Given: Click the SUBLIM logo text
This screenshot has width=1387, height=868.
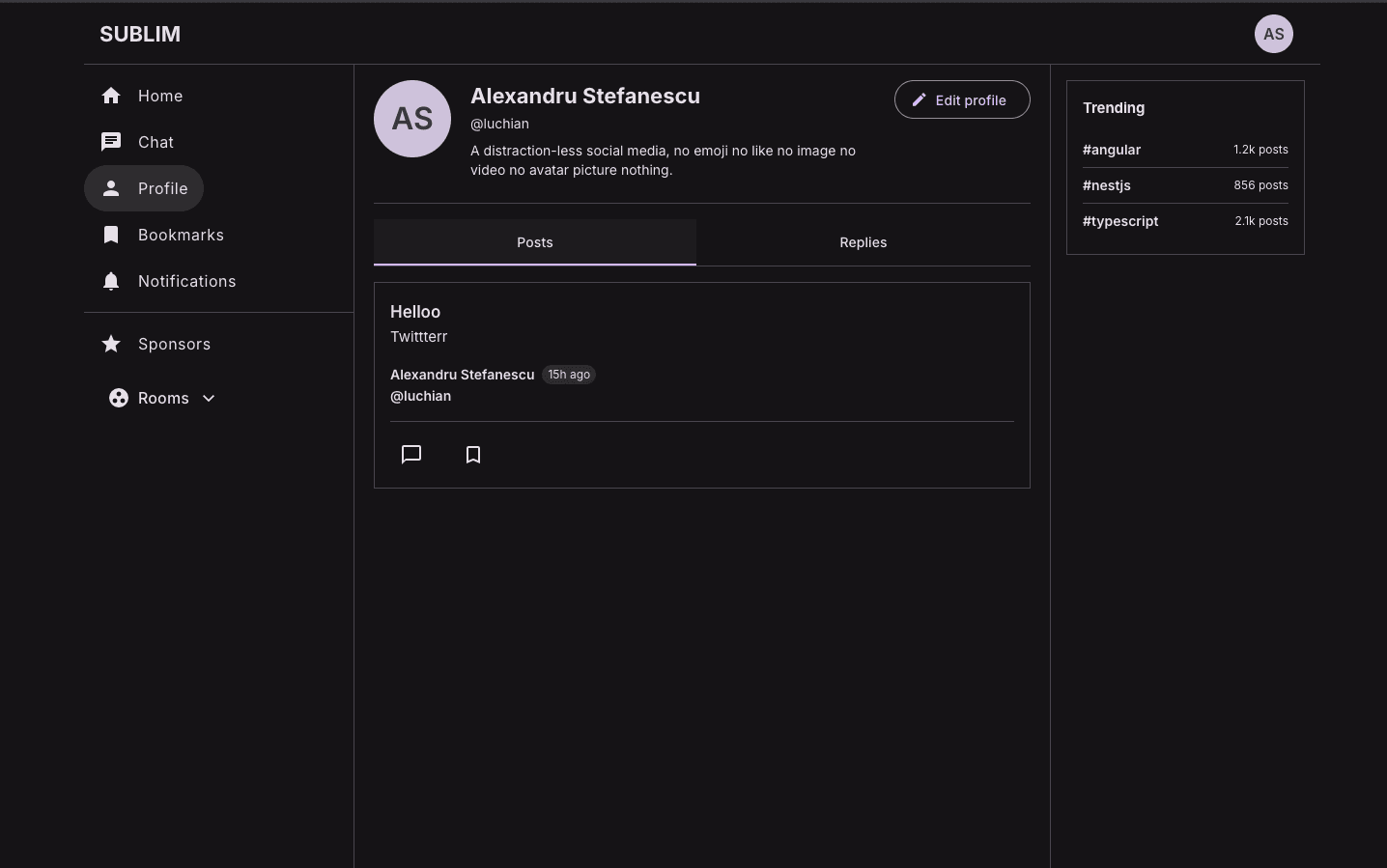Looking at the screenshot, I should [x=140, y=34].
